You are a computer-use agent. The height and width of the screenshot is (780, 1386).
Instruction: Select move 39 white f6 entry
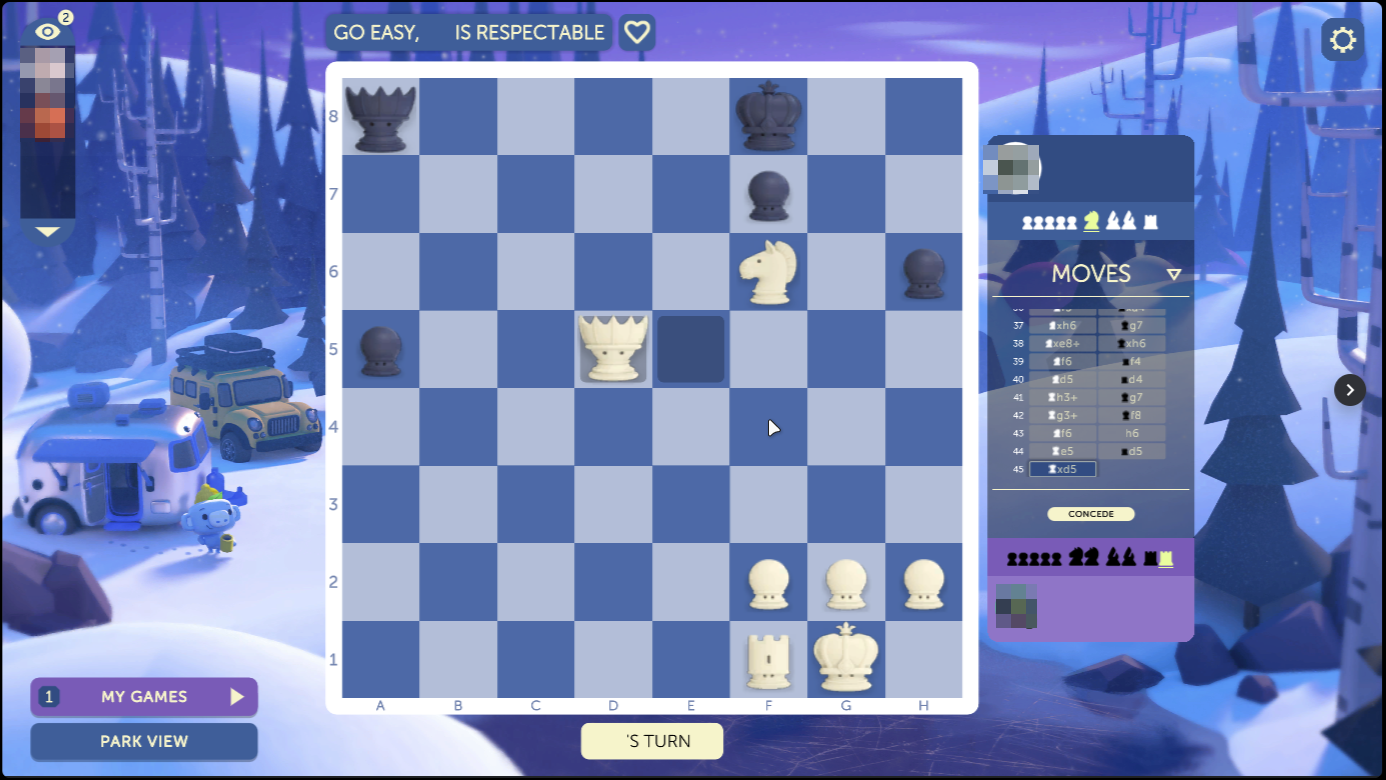click(x=1063, y=361)
